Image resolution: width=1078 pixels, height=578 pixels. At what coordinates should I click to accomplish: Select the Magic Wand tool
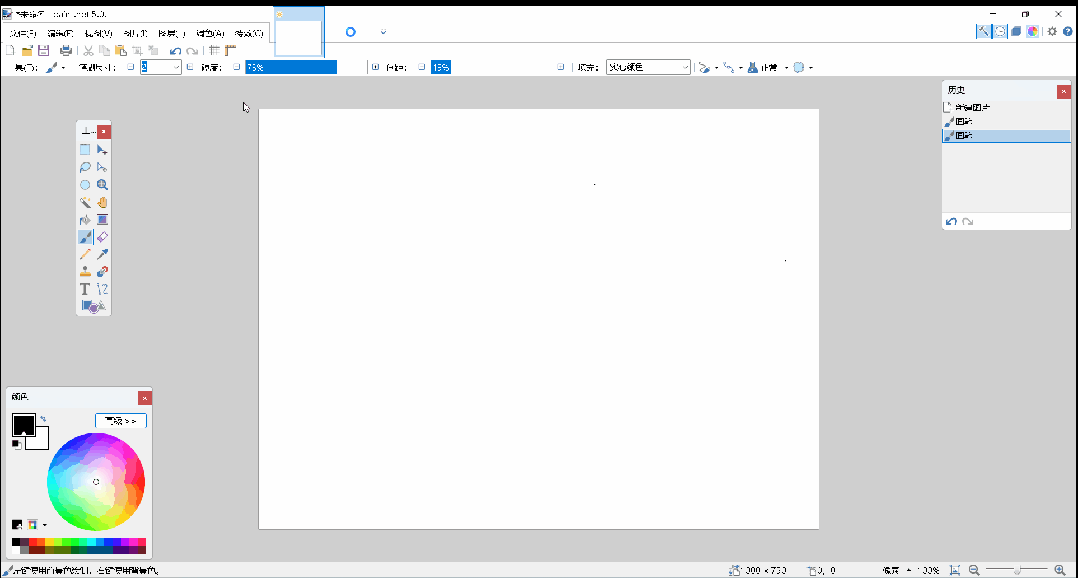tap(85, 202)
